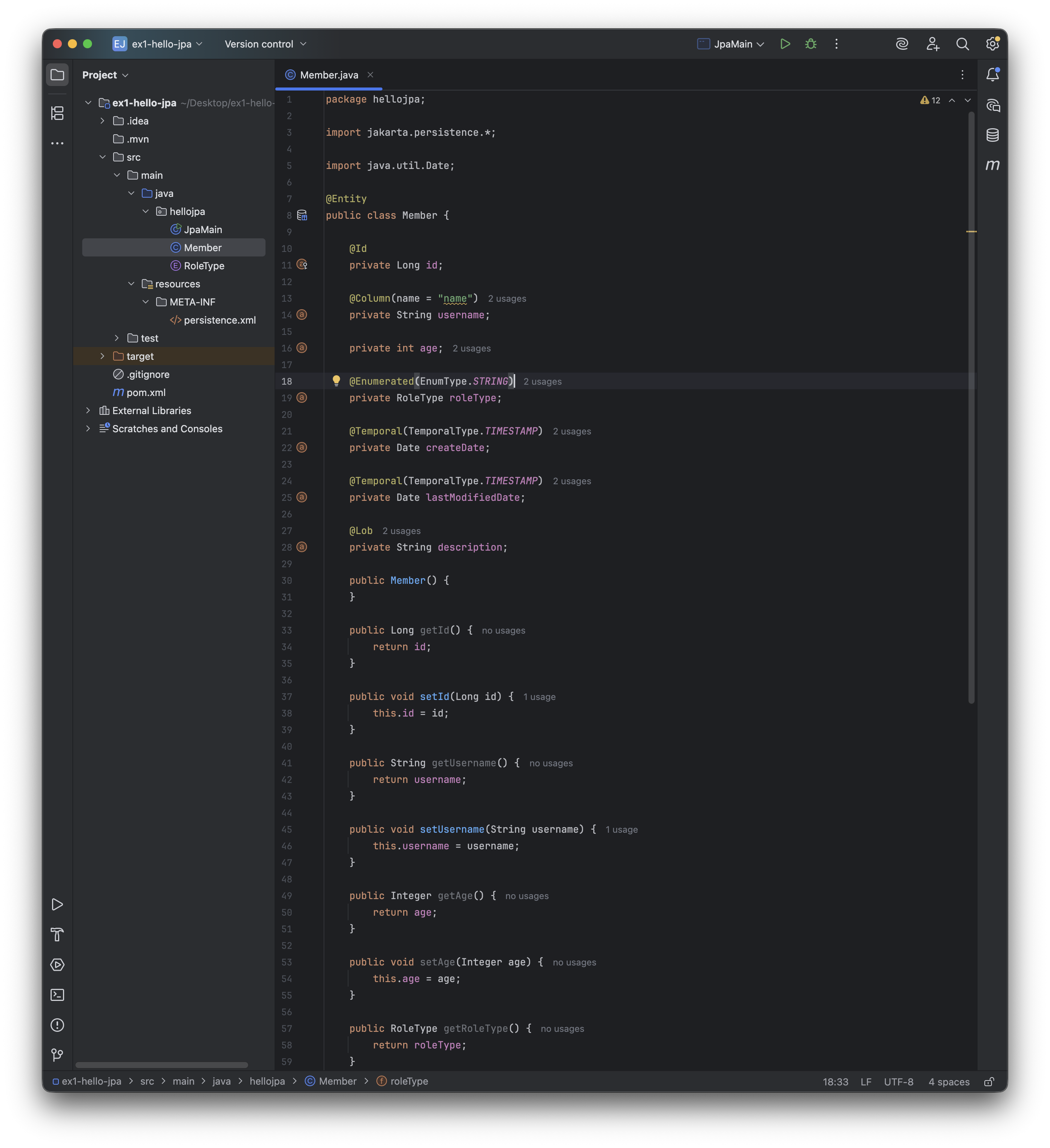Open the Git tool window icon
Screen dimensions: 1050x1148
[57, 1055]
